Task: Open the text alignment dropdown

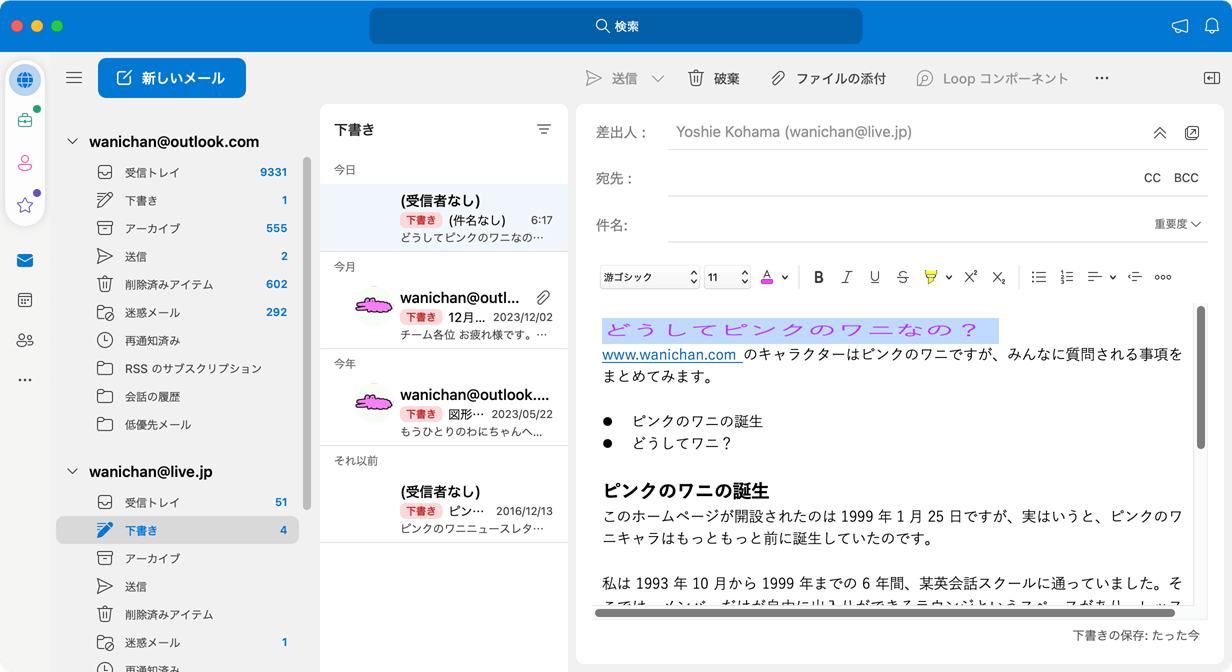Action: point(1101,277)
